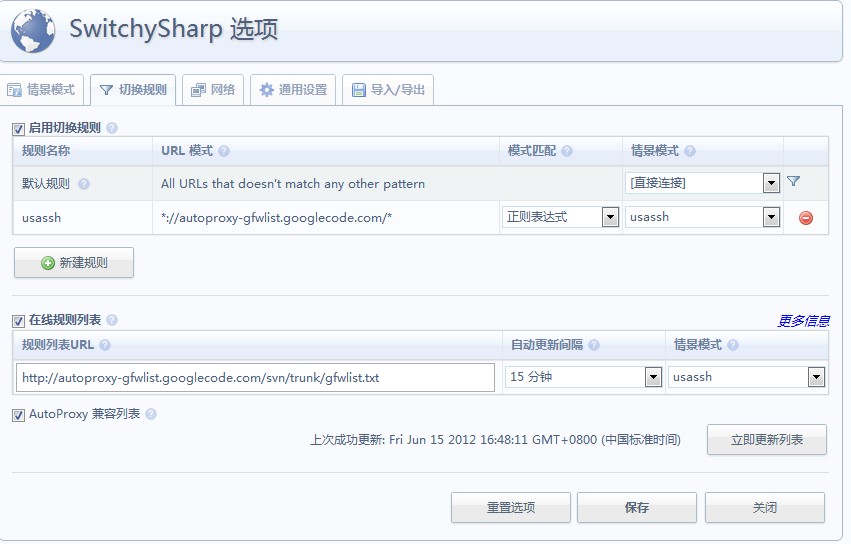Image resolution: width=851 pixels, height=544 pixels.
Task: Toggle 启用切换规则 checkbox
Action: (18, 129)
